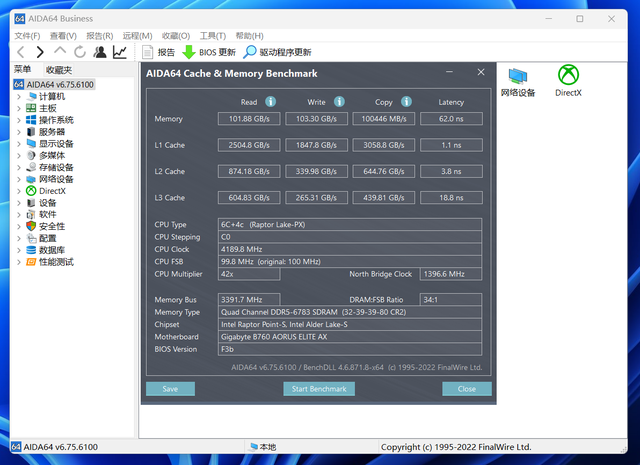Image resolution: width=640 pixels, height=465 pixels.
Task: Open the graph chart icon in toolbar
Action: pyautogui.click(x=120, y=52)
